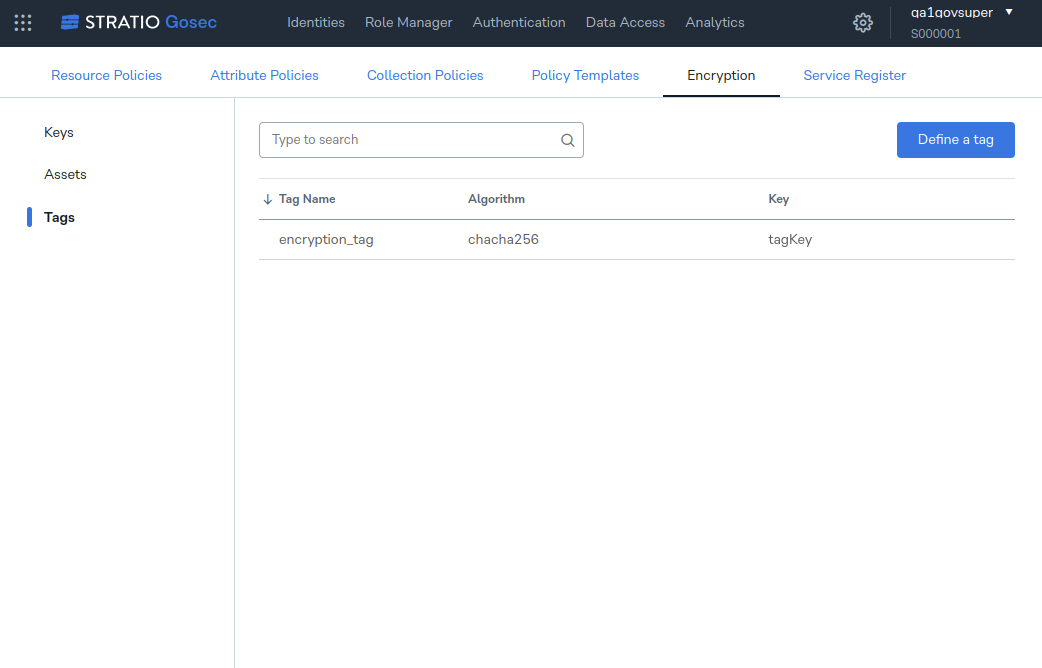This screenshot has width=1042, height=668.
Task: Open the Role Manager menu
Action: 408,22
